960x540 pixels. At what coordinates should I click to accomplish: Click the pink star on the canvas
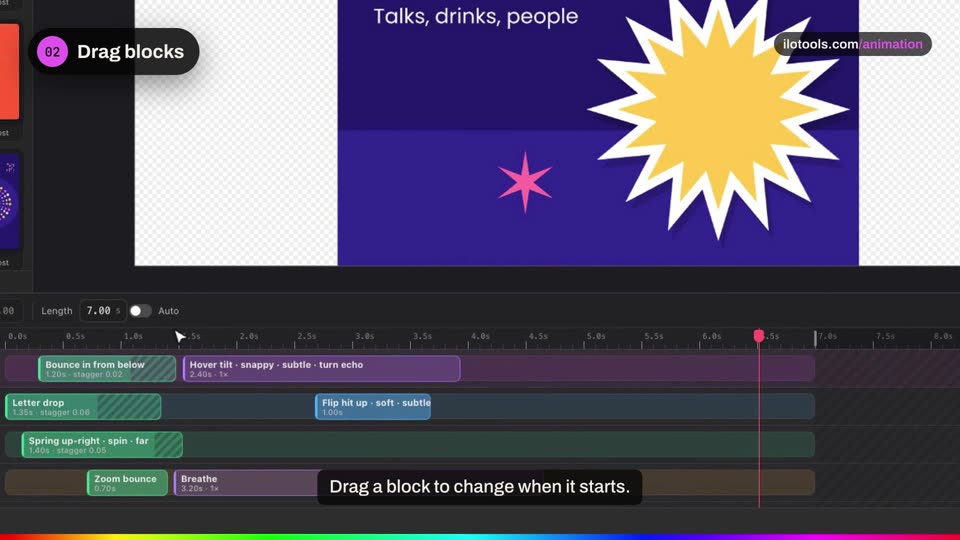pyautogui.click(x=525, y=182)
